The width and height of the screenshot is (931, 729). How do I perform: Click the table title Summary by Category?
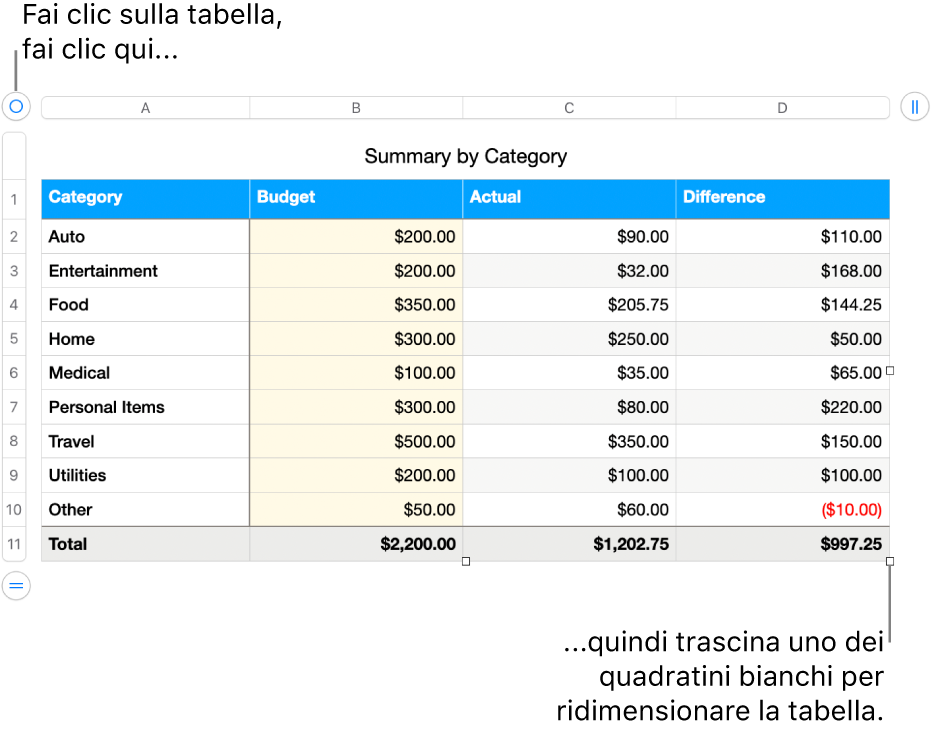[x=466, y=157]
